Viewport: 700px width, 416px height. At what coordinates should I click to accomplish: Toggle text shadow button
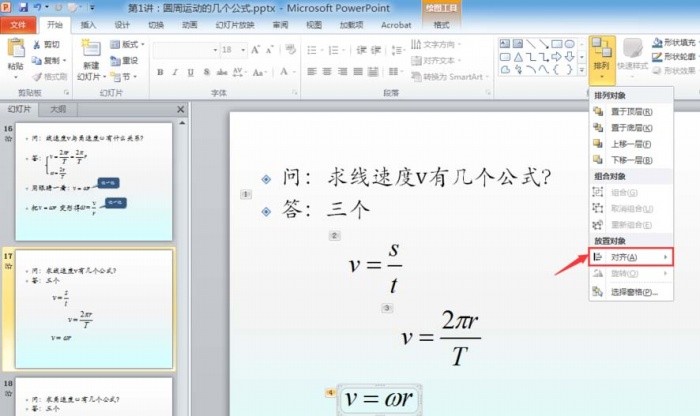click(x=206, y=72)
